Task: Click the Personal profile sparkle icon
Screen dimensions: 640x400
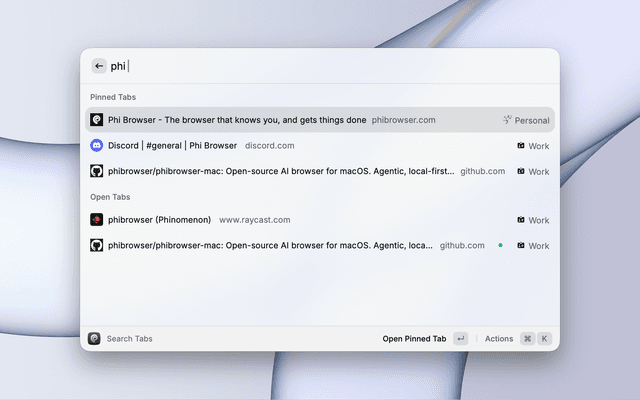Action: click(507, 120)
